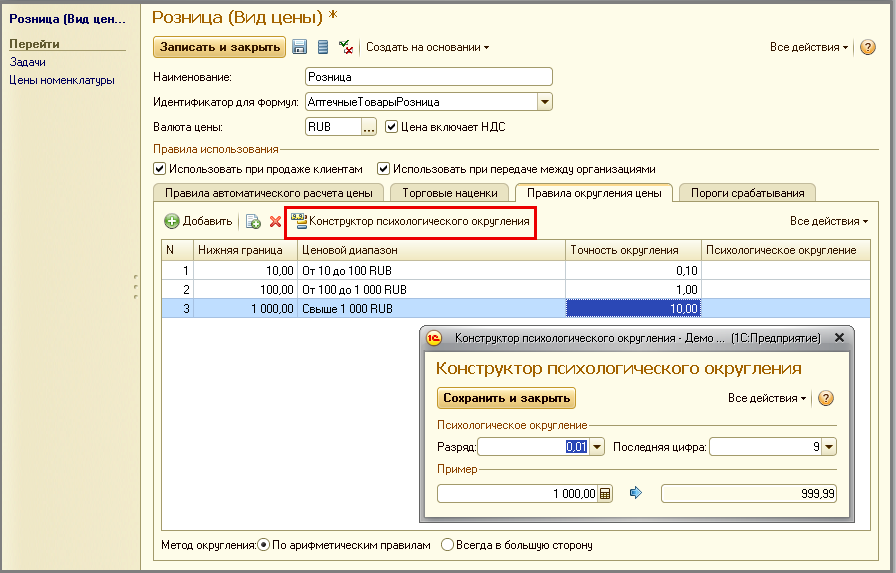The height and width of the screenshot is (573, 896).
Task: Click the Добавить button label
Action: [x=207, y=221]
